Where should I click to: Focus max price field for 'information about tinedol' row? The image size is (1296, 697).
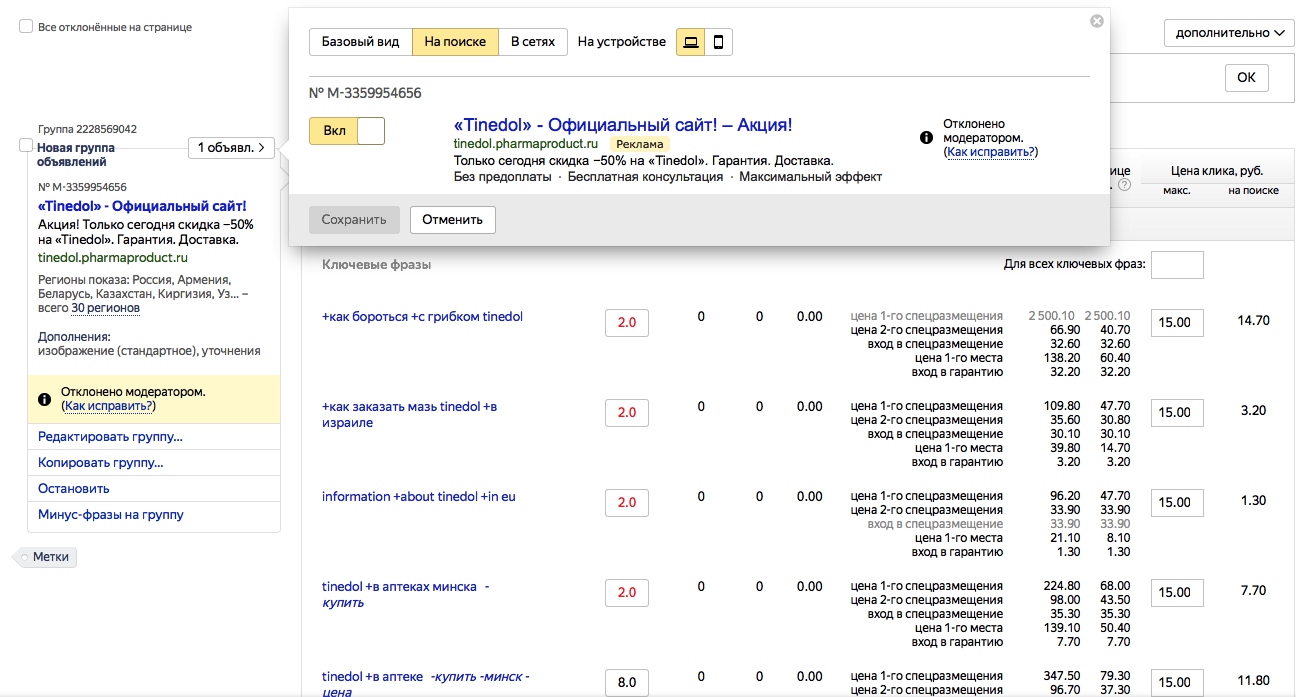pos(1177,502)
